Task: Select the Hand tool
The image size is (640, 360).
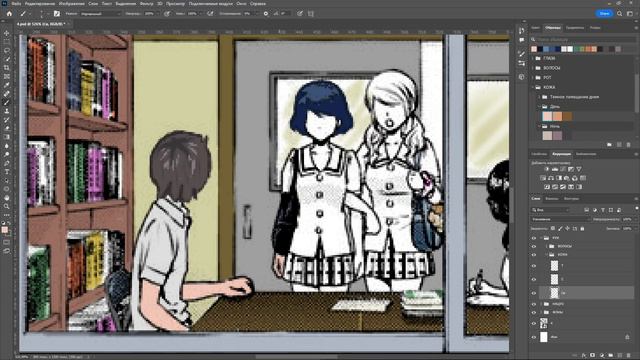Action: click(x=7, y=198)
